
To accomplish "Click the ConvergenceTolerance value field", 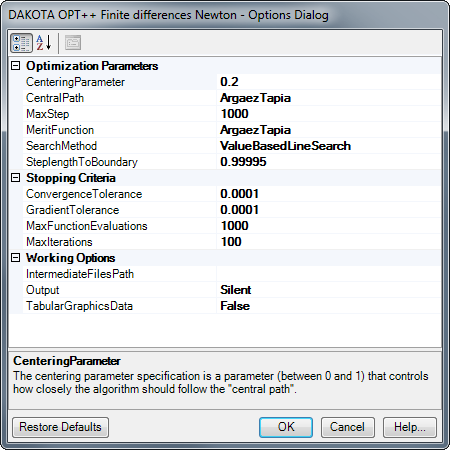I will point(329,194).
